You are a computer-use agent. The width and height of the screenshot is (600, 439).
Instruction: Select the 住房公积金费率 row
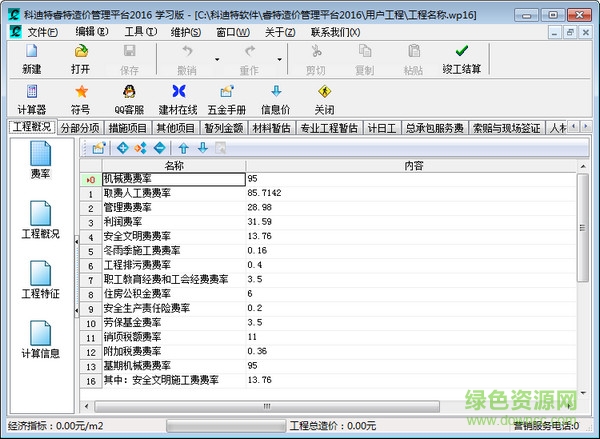(328, 294)
